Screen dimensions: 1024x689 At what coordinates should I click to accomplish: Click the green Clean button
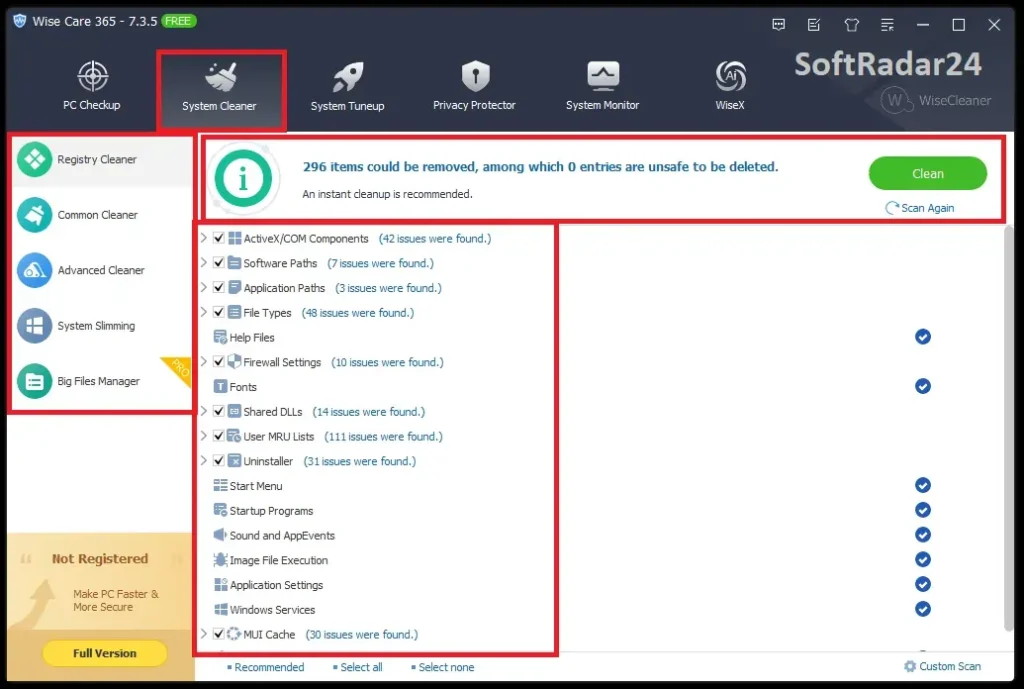pos(928,173)
